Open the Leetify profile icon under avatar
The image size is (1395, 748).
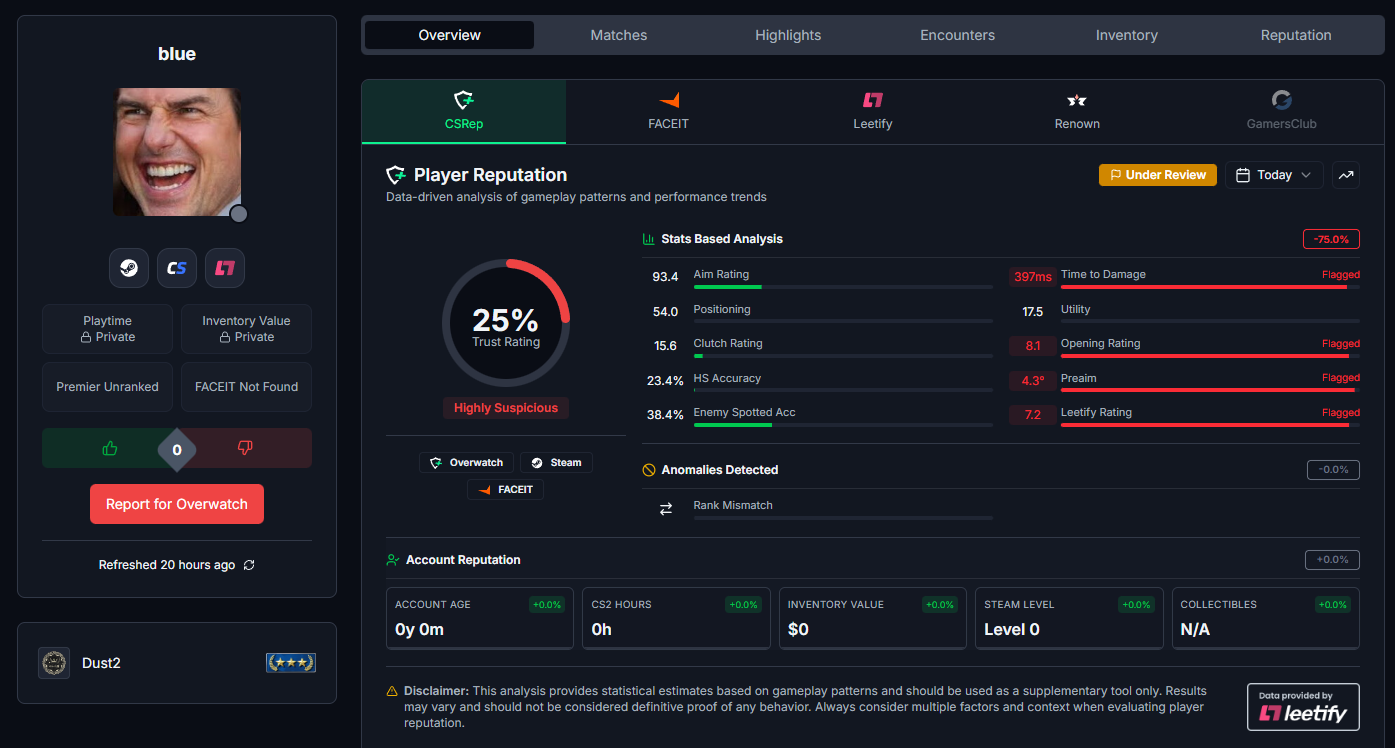point(225,268)
